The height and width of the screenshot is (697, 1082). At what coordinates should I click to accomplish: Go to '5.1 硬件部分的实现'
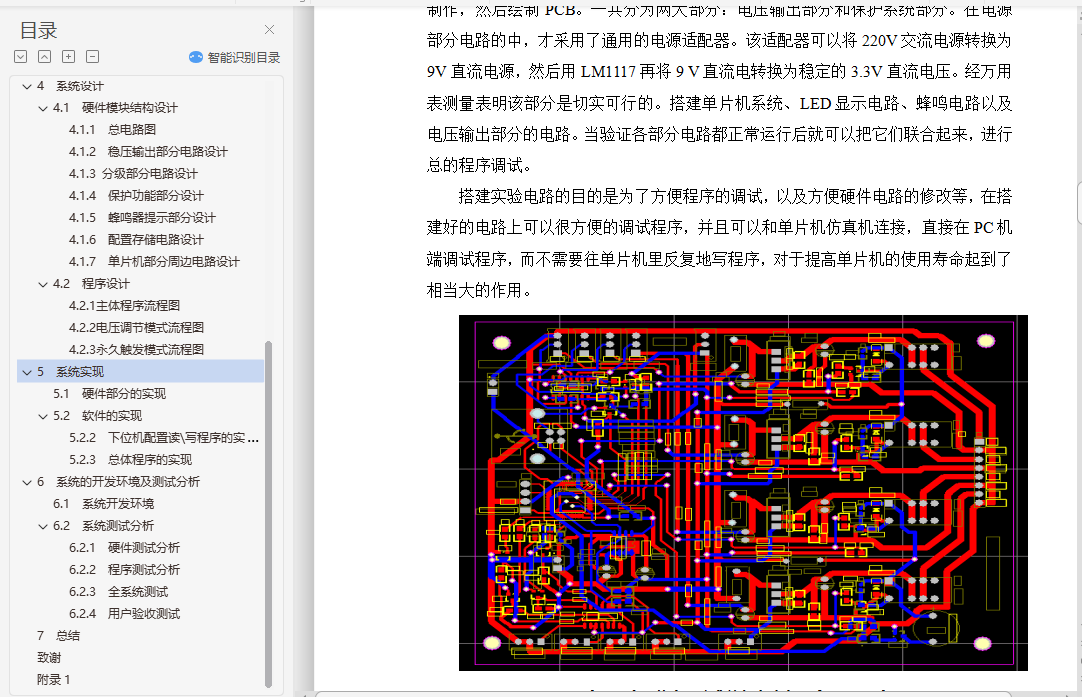pos(109,394)
